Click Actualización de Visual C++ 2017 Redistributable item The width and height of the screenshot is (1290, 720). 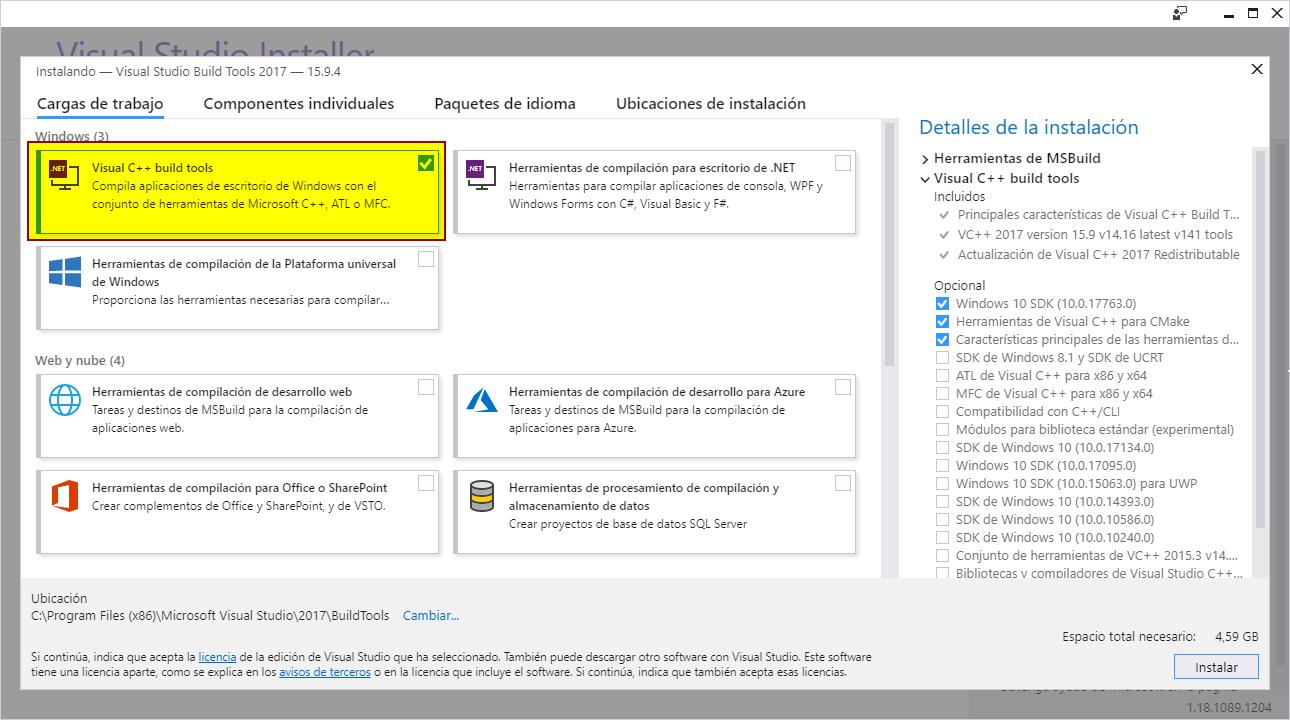[x=1099, y=255]
